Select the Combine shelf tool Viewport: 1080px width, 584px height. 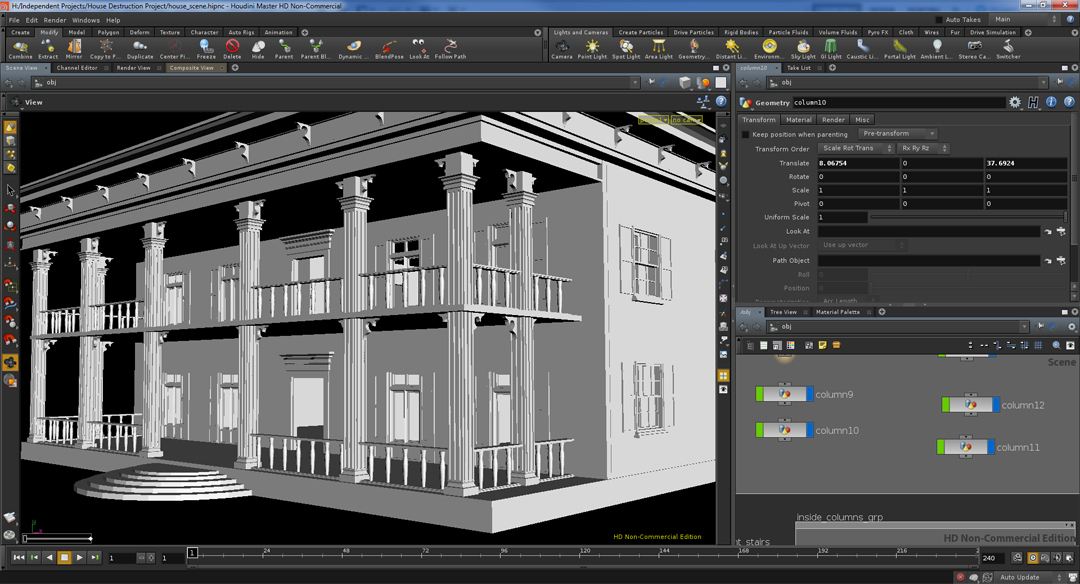(x=20, y=49)
